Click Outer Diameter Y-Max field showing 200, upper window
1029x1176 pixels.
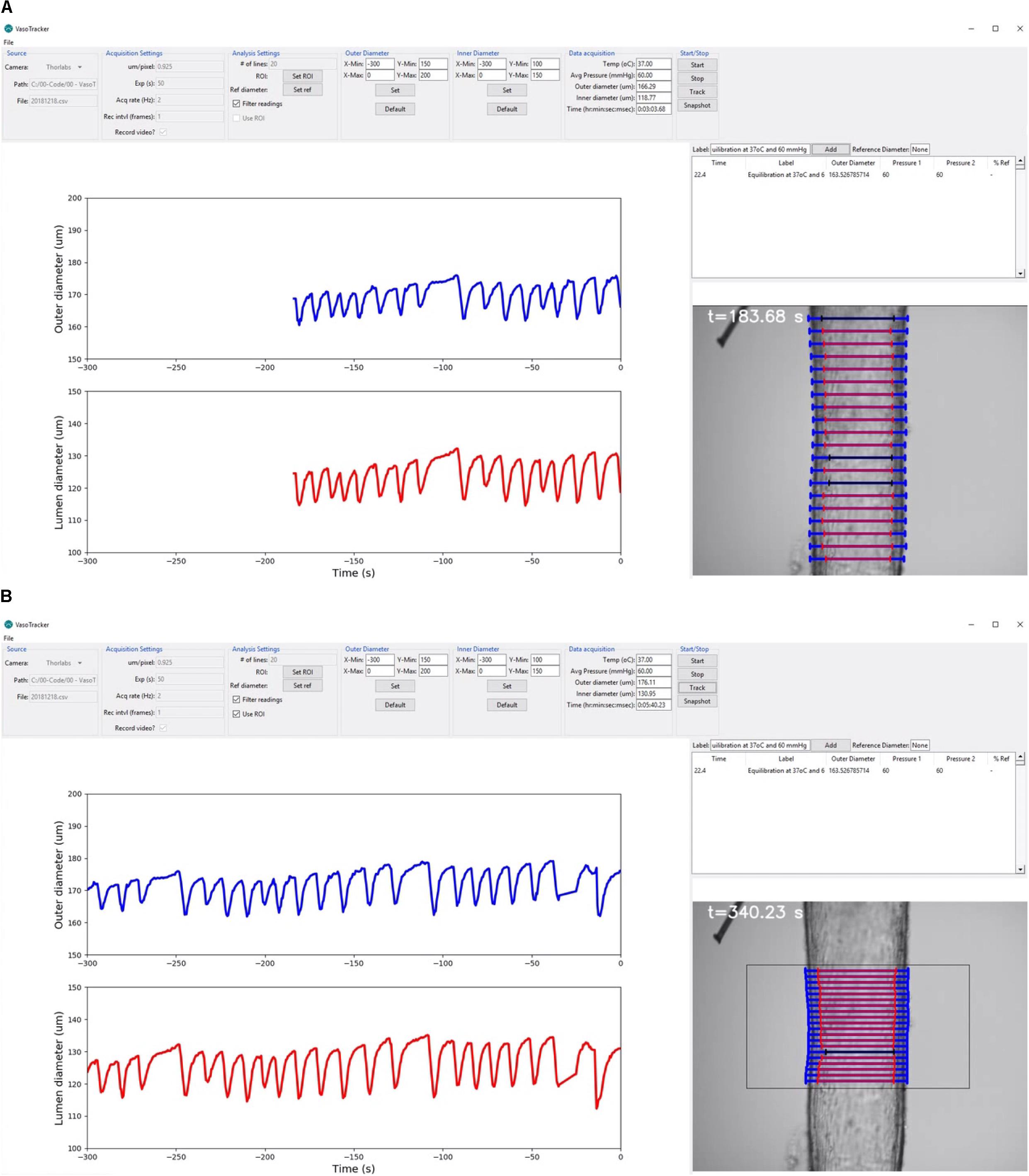coord(433,75)
